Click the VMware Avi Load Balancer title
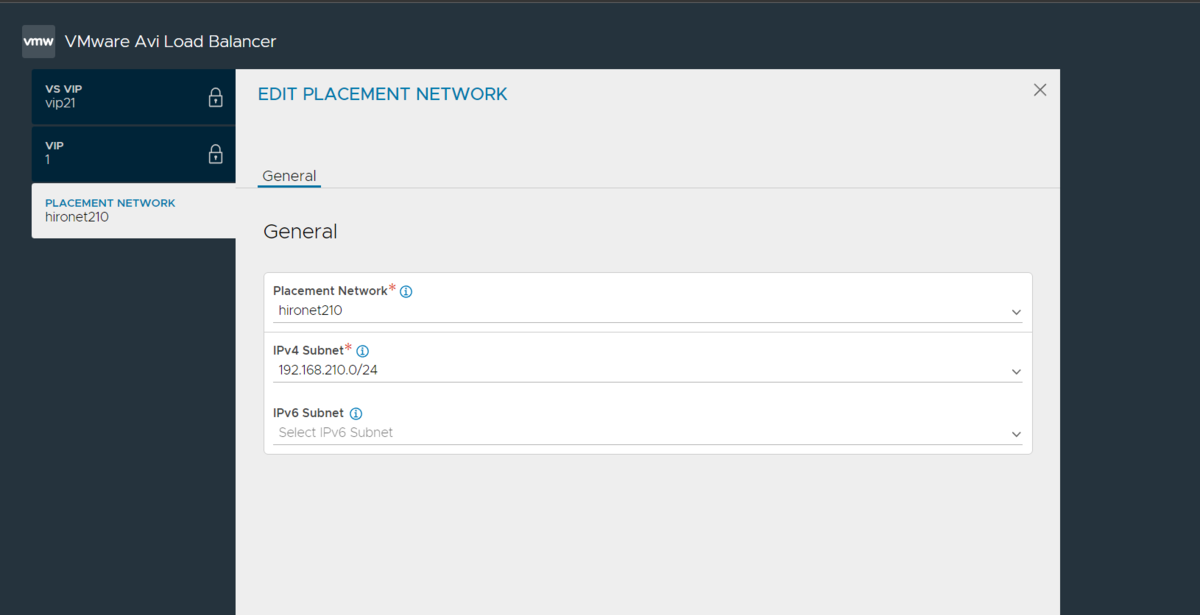 coord(170,42)
